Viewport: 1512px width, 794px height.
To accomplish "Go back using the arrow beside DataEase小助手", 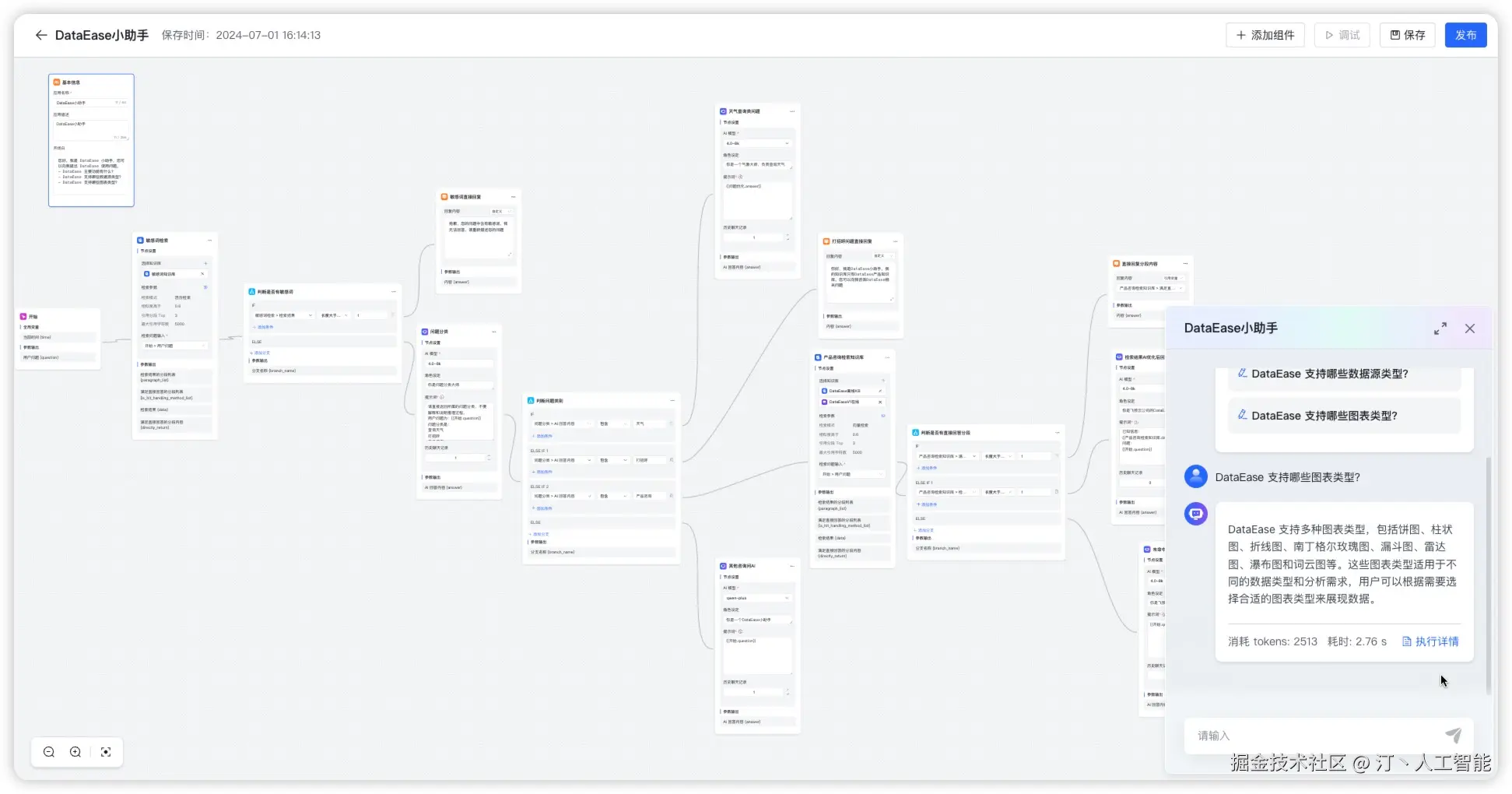I will (x=41, y=35).
